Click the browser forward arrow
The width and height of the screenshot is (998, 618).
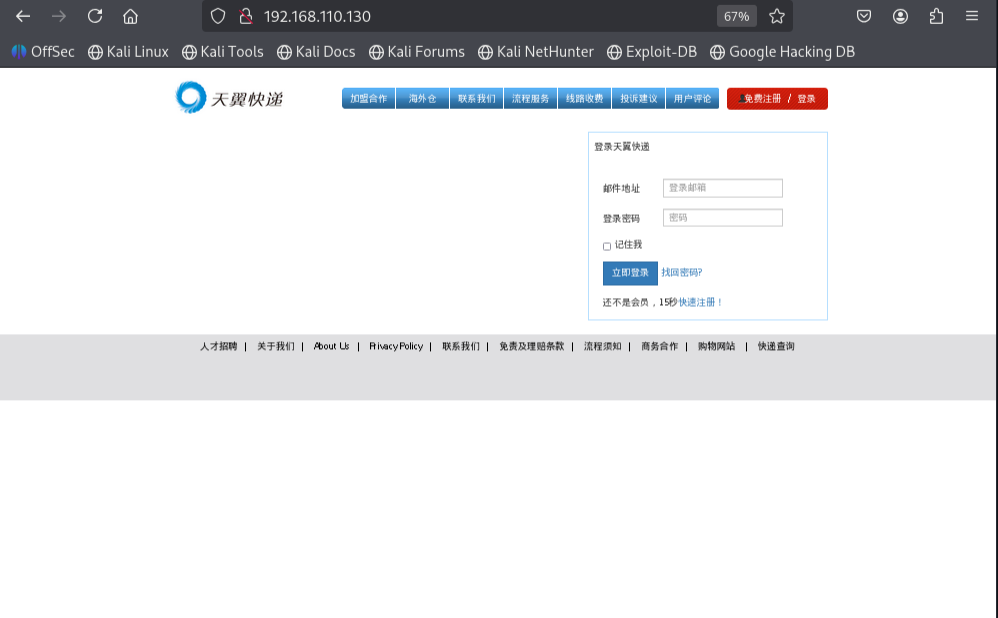(59, 17)
